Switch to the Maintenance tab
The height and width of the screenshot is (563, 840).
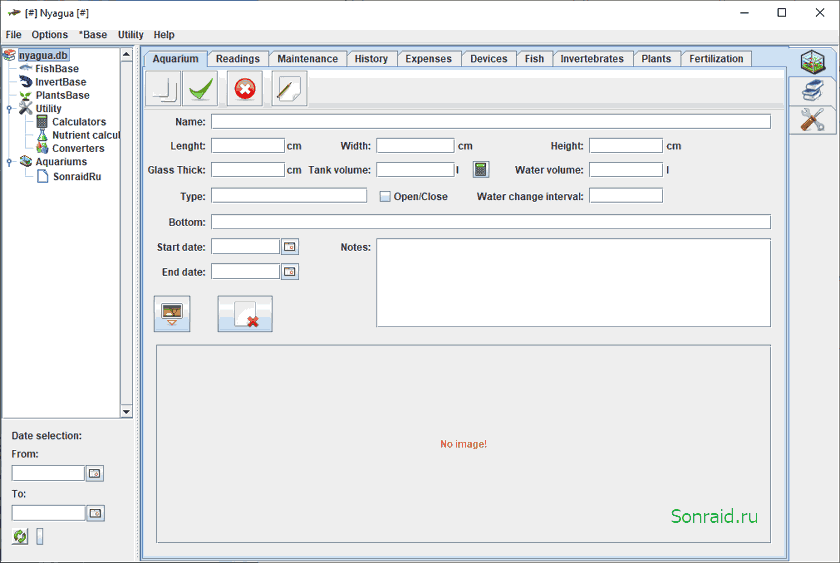tap(308, 59)
